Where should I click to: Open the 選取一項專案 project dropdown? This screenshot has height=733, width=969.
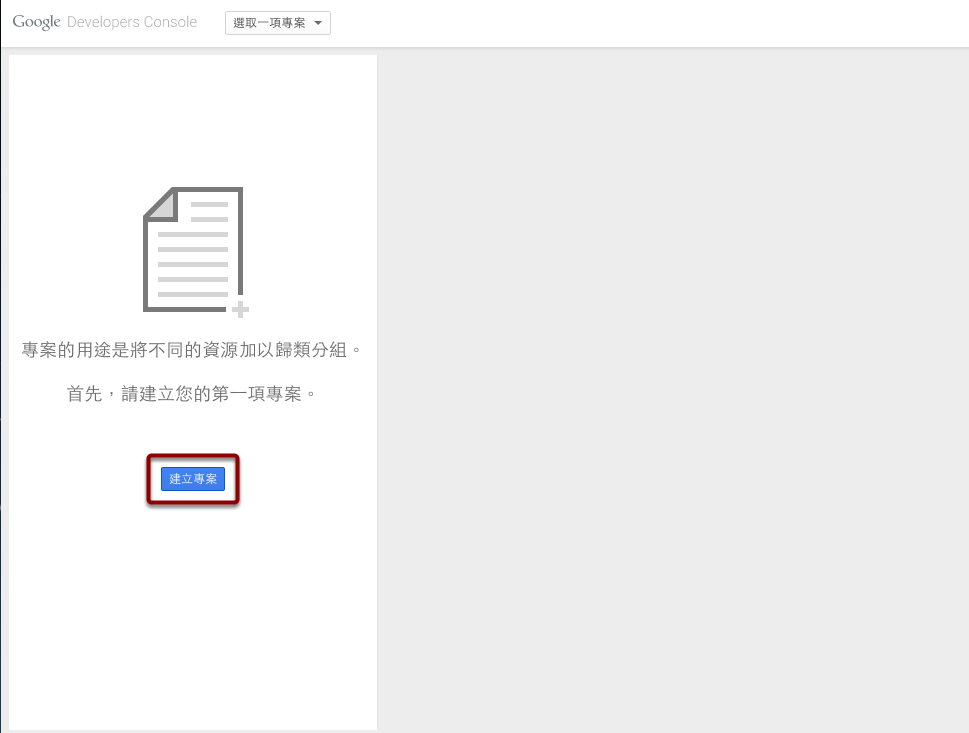277,23
